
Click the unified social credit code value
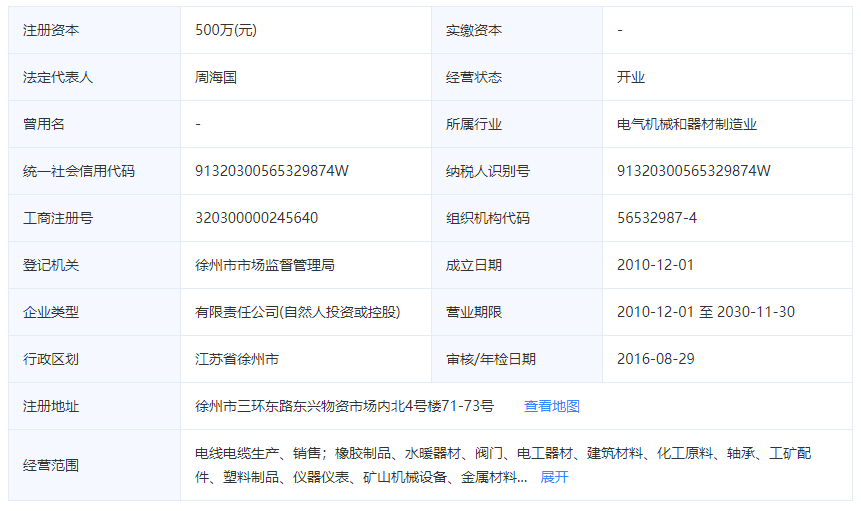click(271, 171)
